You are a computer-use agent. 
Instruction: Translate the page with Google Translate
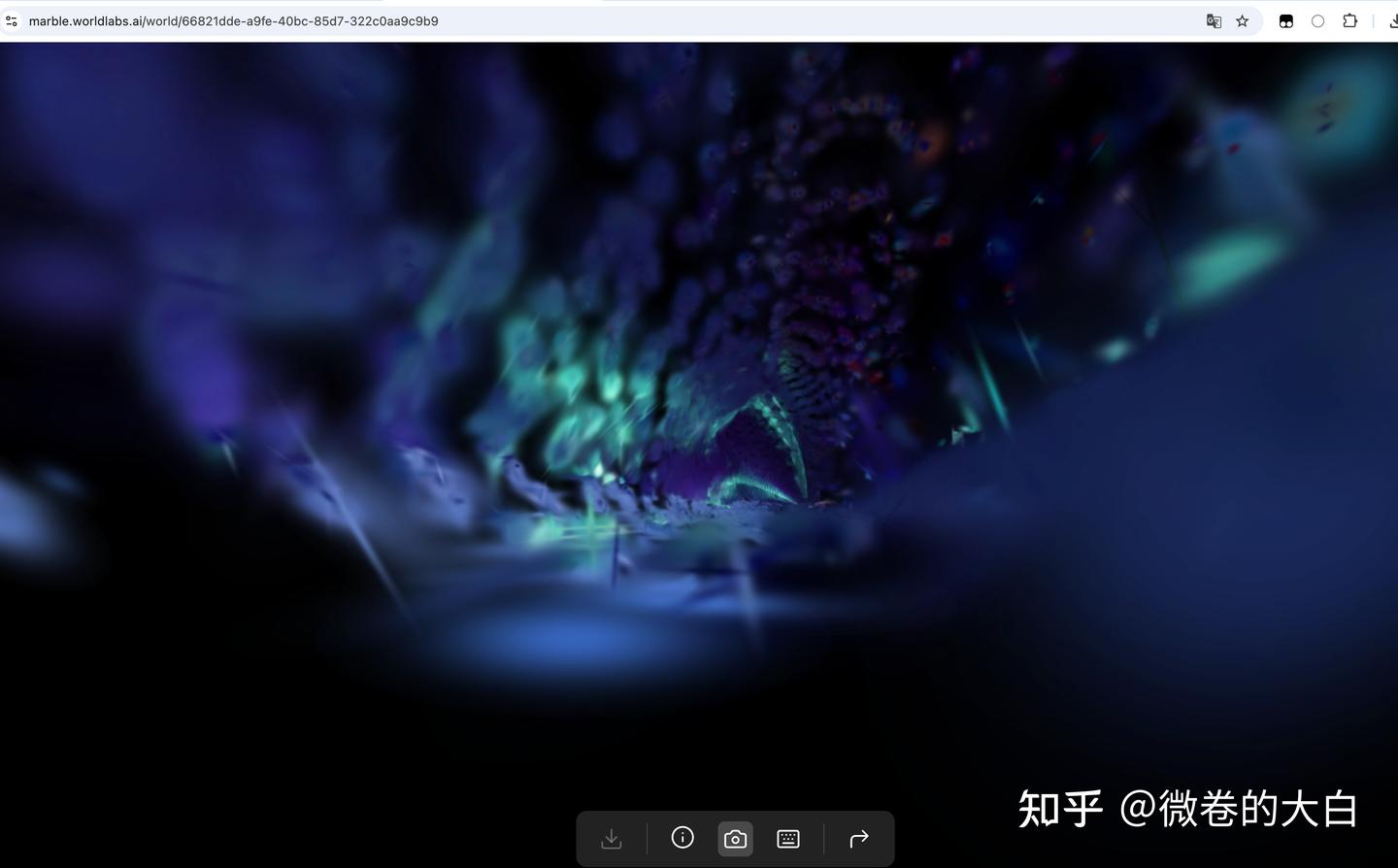1214,20
